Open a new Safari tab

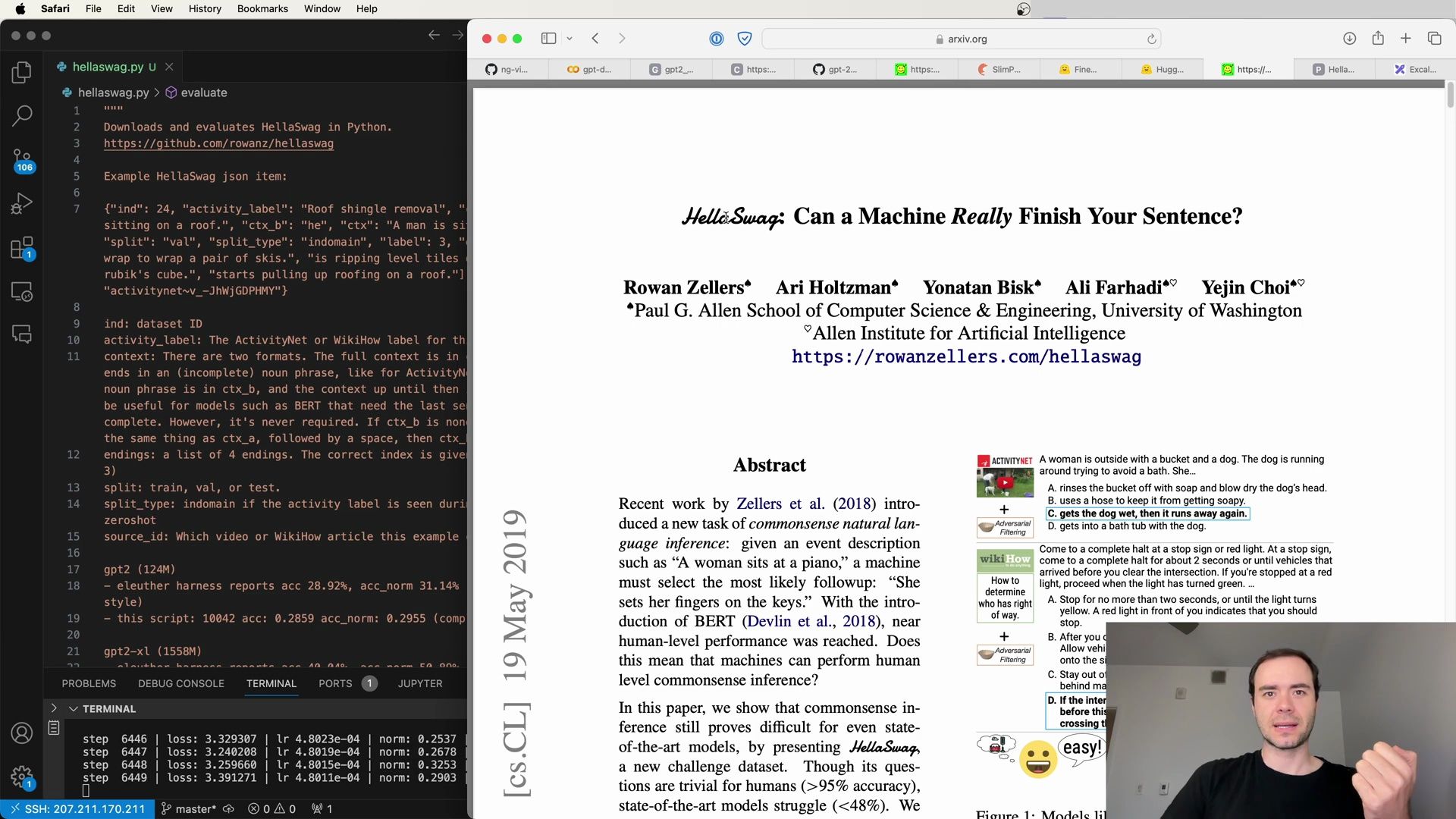point(1405,39)
